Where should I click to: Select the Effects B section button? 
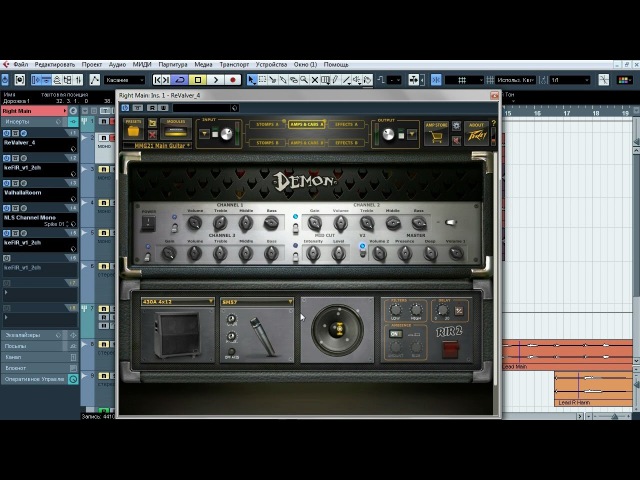347,143
